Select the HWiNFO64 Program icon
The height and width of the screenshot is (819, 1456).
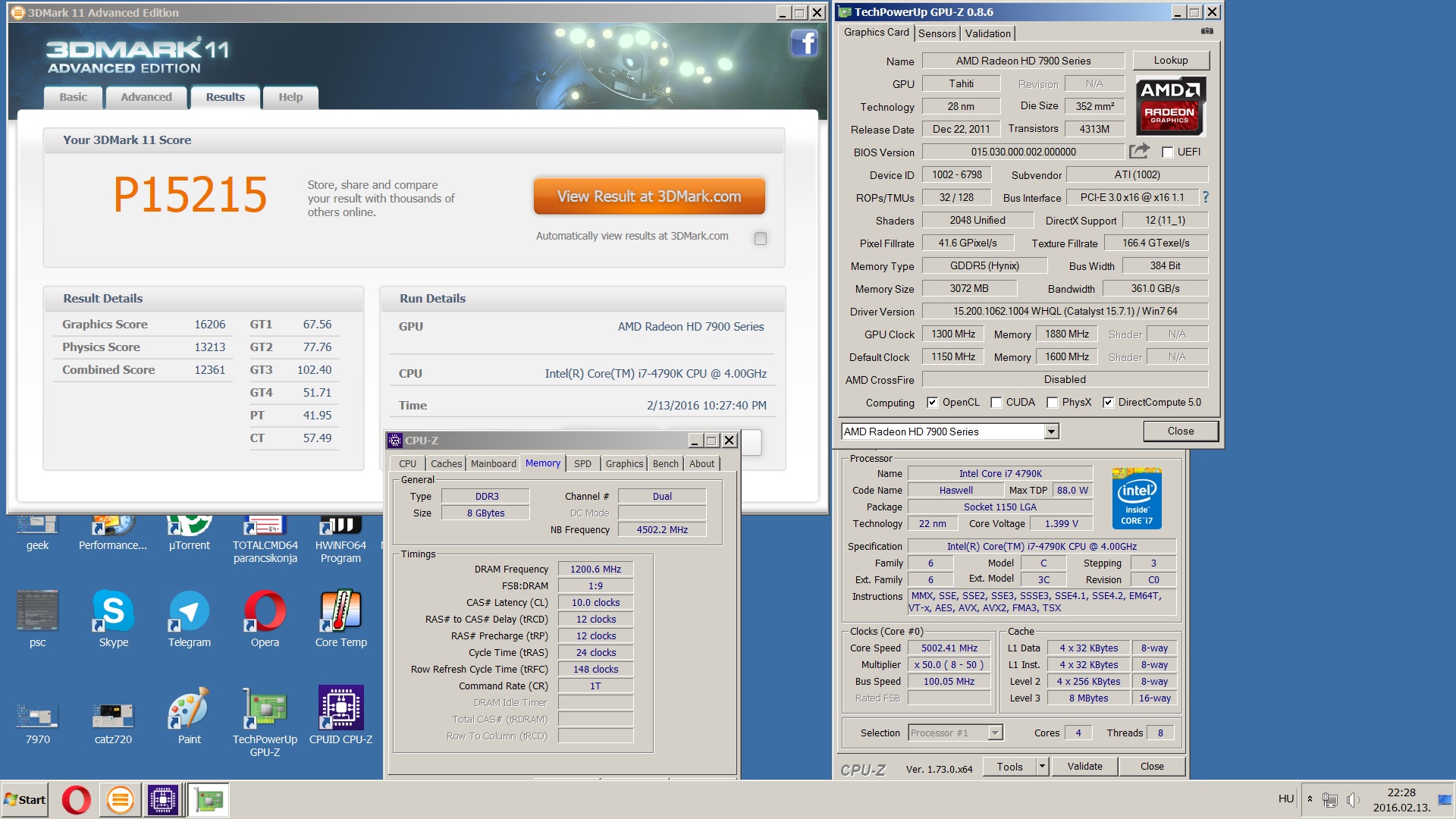(x=341, y=540)
